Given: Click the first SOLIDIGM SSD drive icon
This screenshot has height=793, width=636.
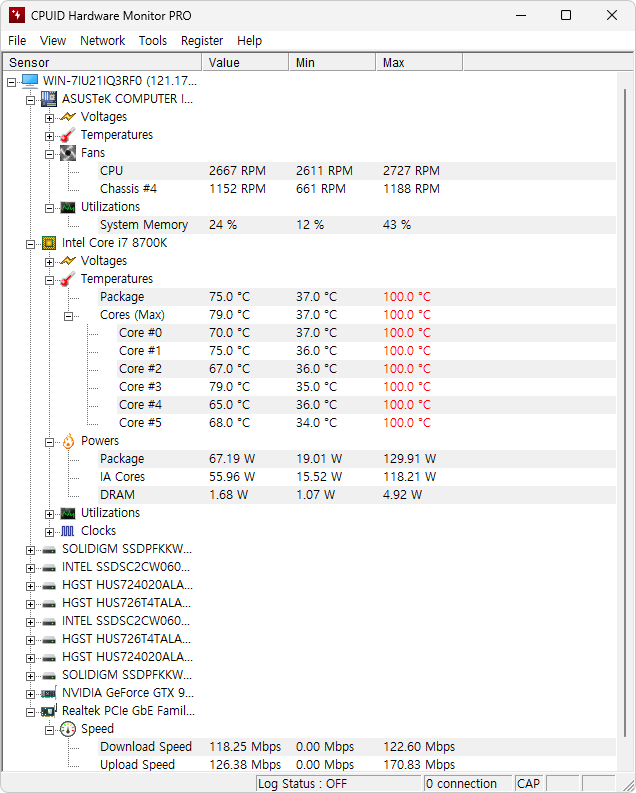Looking at the screenshot, I should coord(49,550).
